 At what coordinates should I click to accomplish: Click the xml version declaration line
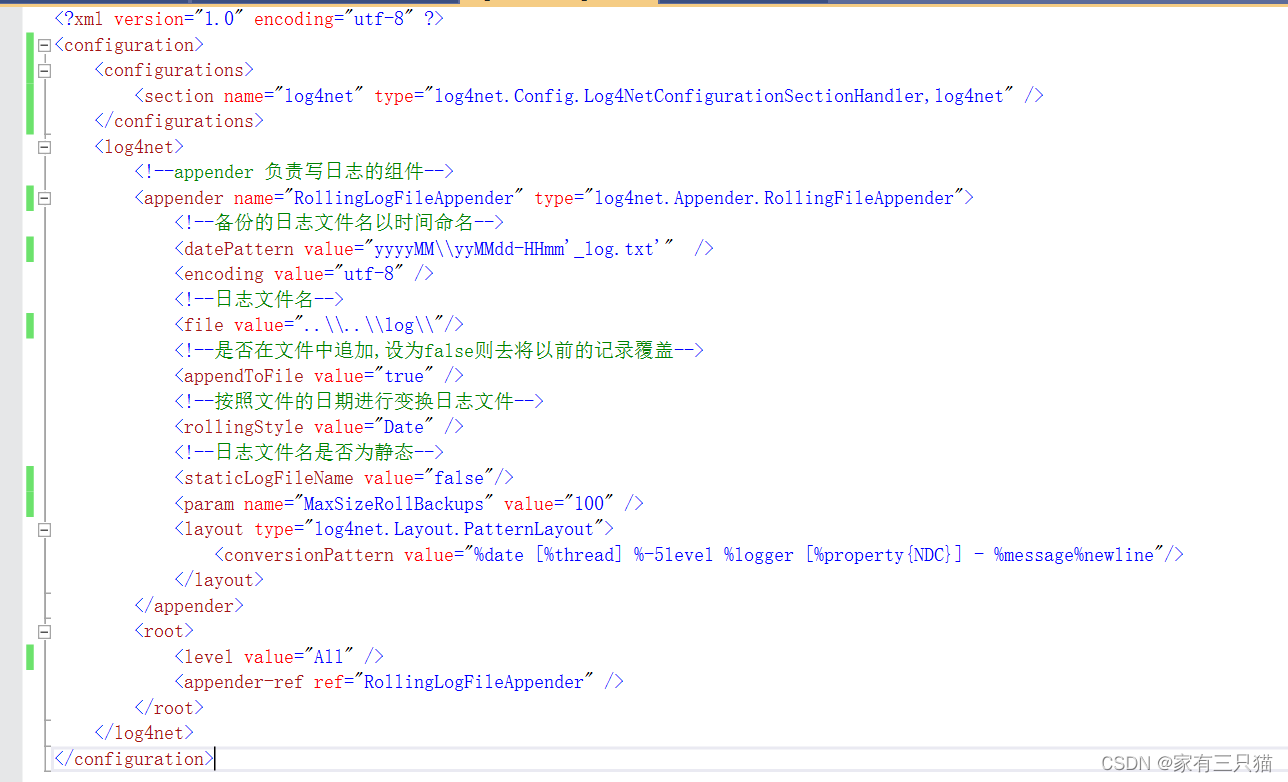click(x=249, y=19)
